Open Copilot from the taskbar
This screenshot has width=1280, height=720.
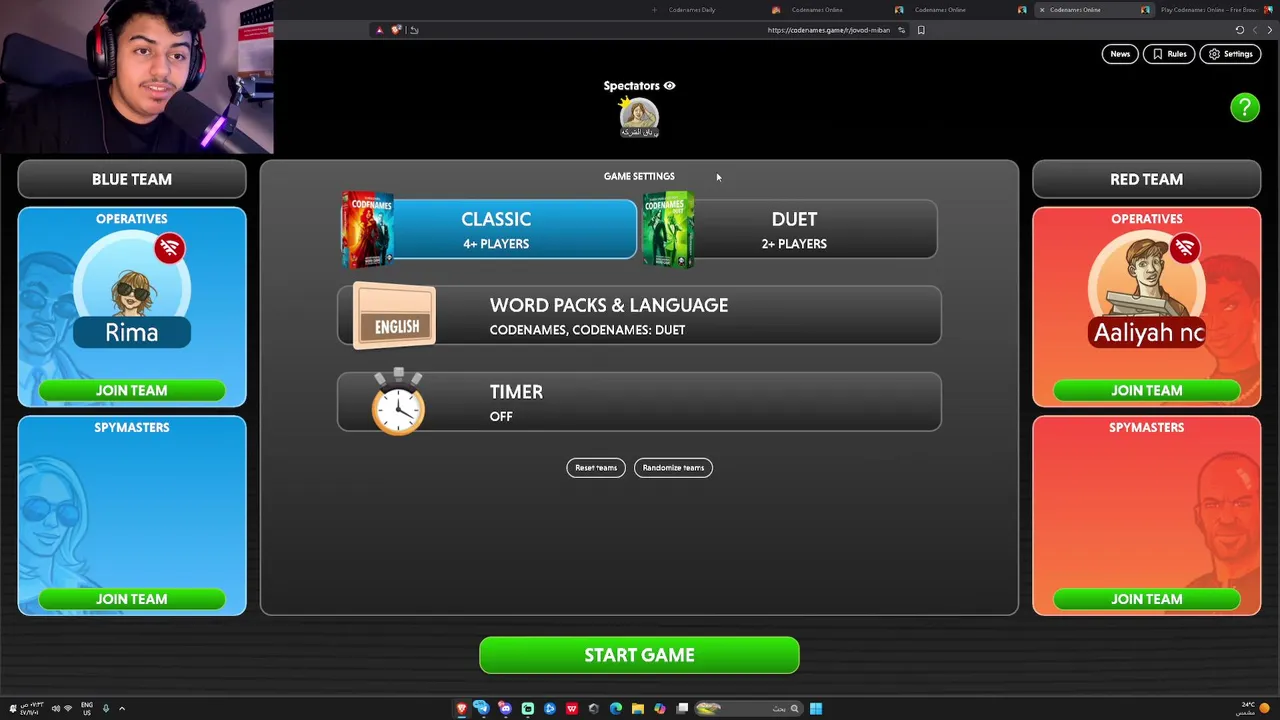pyautogui.click(x=660, y=708)
